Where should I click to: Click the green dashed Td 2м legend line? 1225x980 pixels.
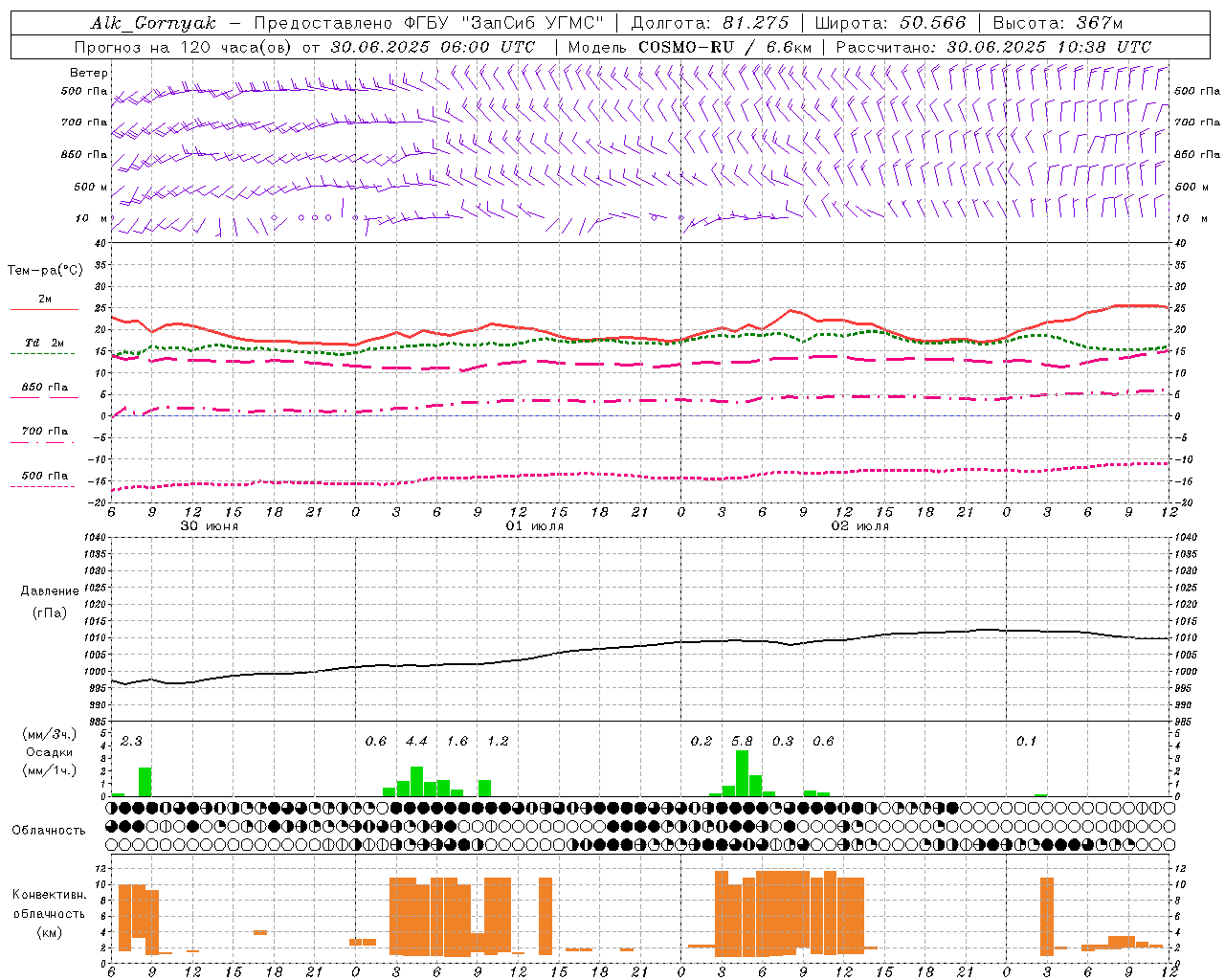(x=42, y=353)
